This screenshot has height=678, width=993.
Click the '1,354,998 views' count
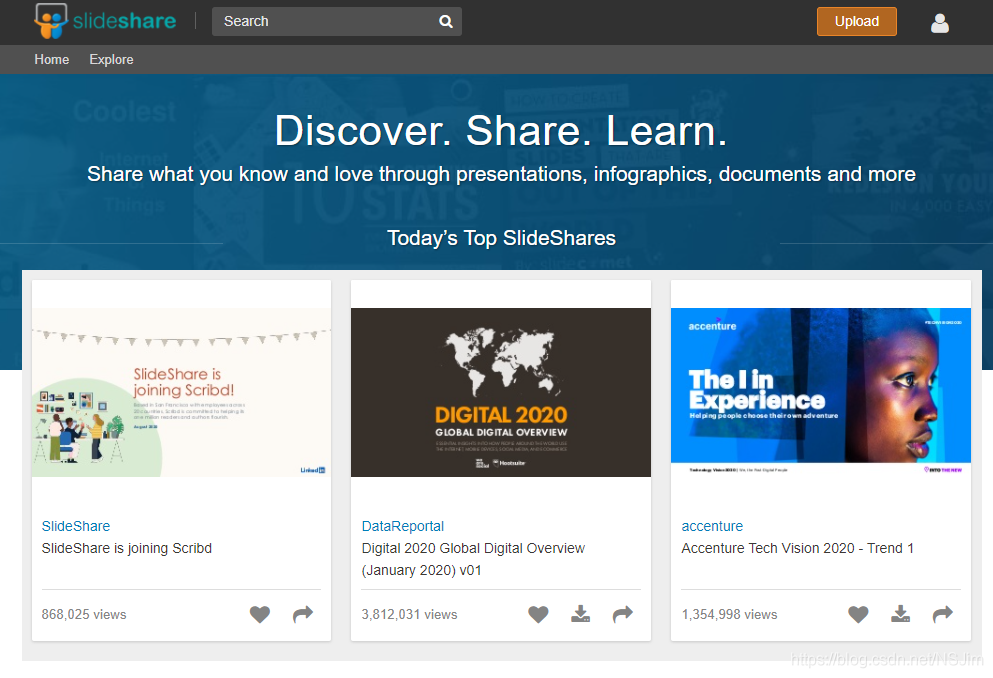[730, 615]
